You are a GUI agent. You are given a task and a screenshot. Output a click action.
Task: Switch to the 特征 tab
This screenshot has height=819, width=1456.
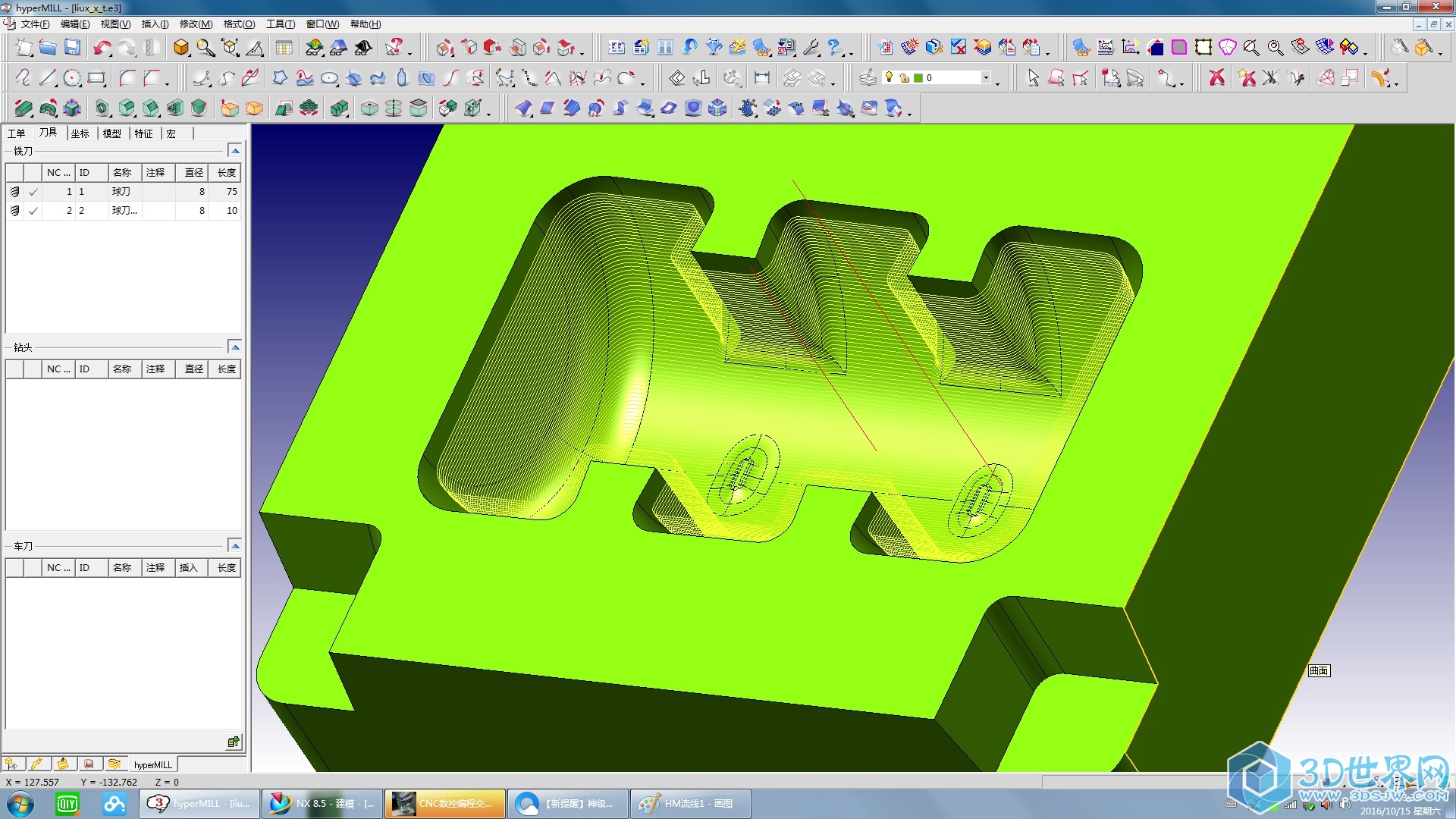pos(144,133)
